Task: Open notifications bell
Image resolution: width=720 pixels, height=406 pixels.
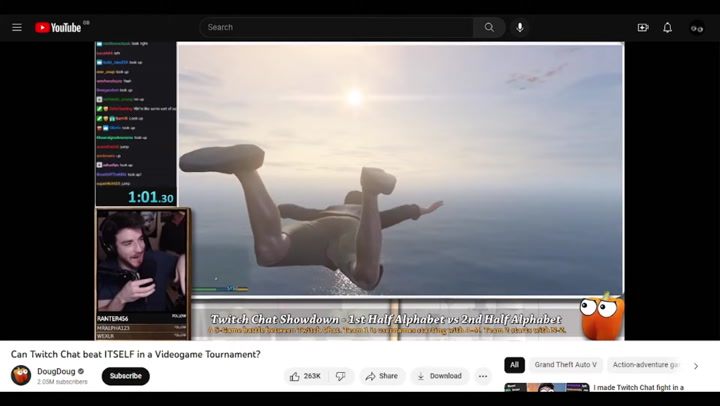Action: 668,28
